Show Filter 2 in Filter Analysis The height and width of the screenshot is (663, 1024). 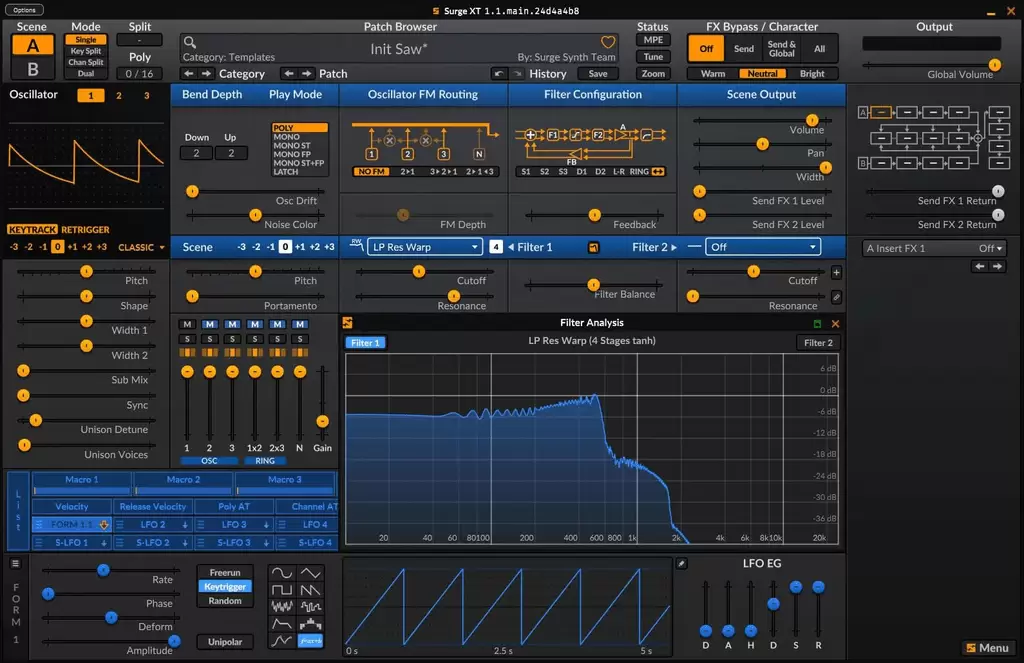[x=818, y=342]
